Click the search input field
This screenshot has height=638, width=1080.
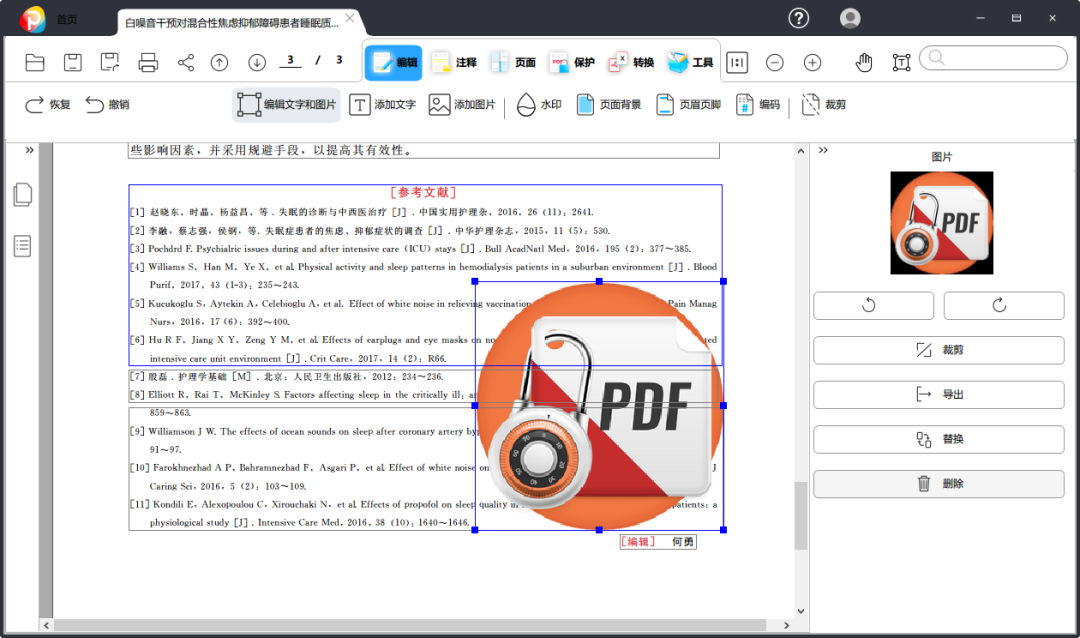(994, 58)
